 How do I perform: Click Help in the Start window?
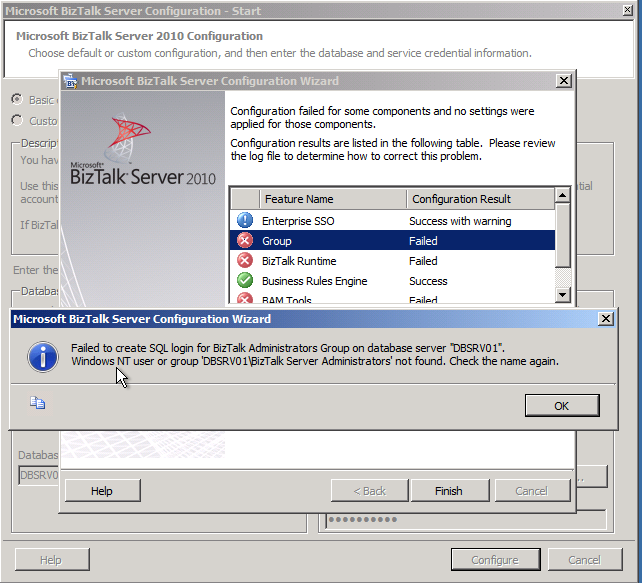coord(51,560)
